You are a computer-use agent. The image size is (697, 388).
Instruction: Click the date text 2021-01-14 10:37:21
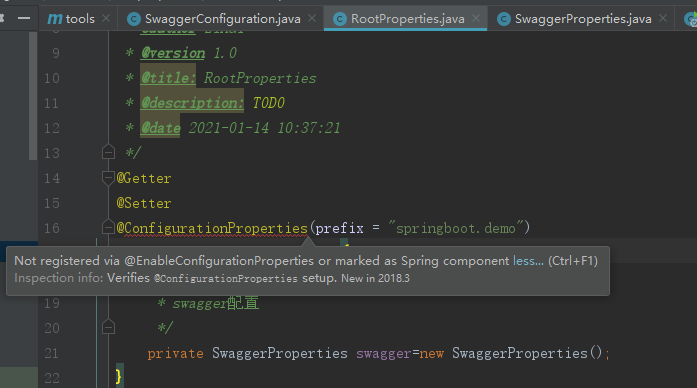pos(264,128)
